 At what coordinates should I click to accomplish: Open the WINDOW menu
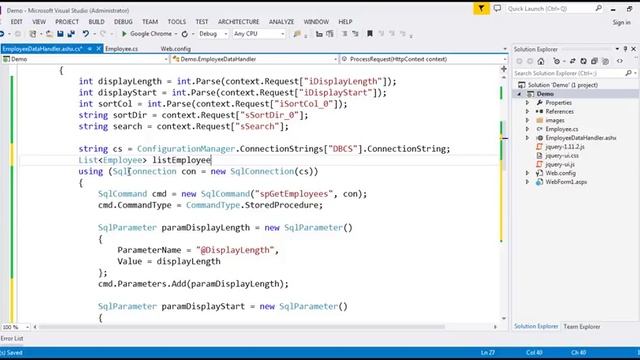[x=316, y=22]
